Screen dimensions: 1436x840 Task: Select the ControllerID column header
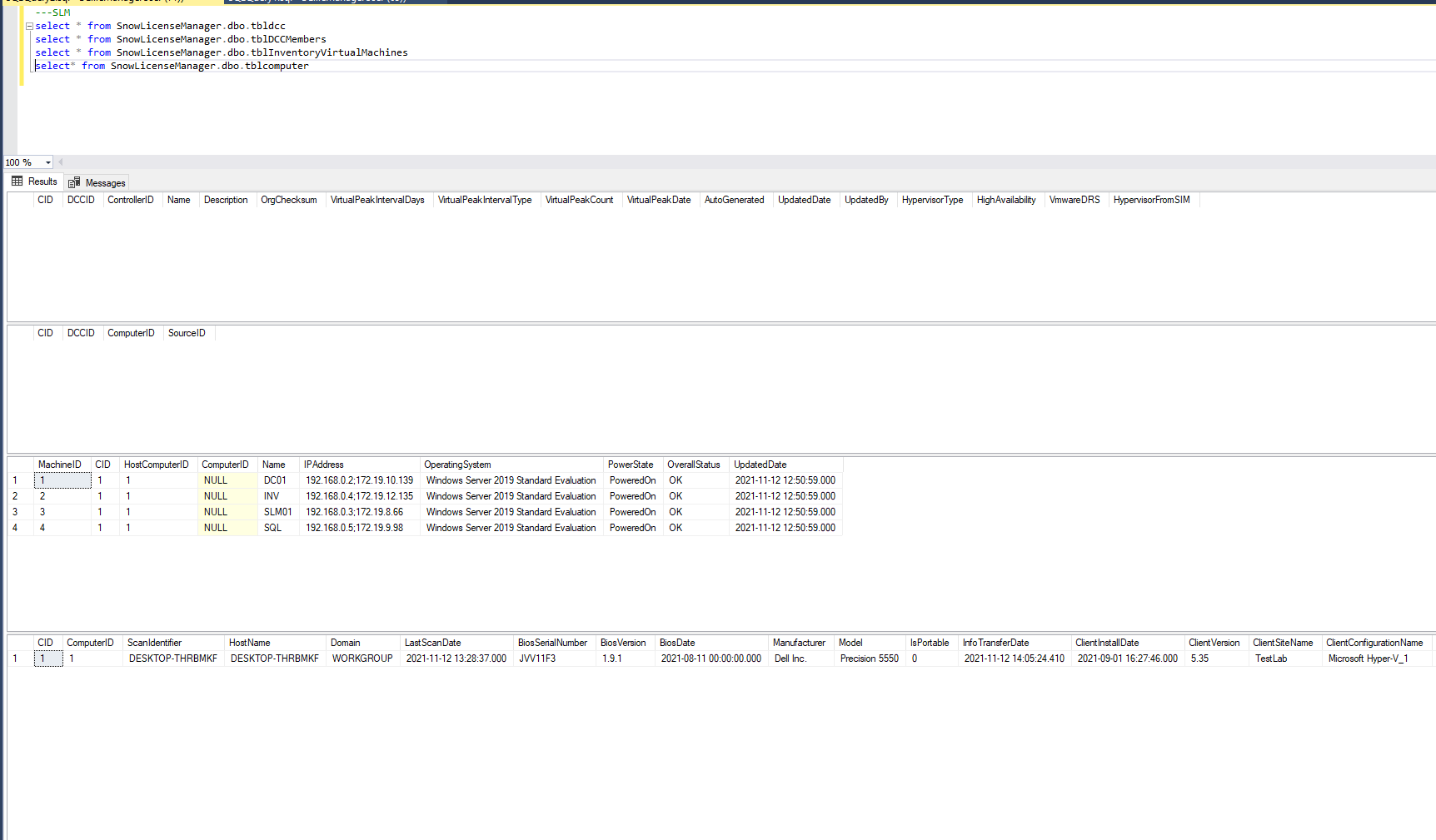[131, 200]
